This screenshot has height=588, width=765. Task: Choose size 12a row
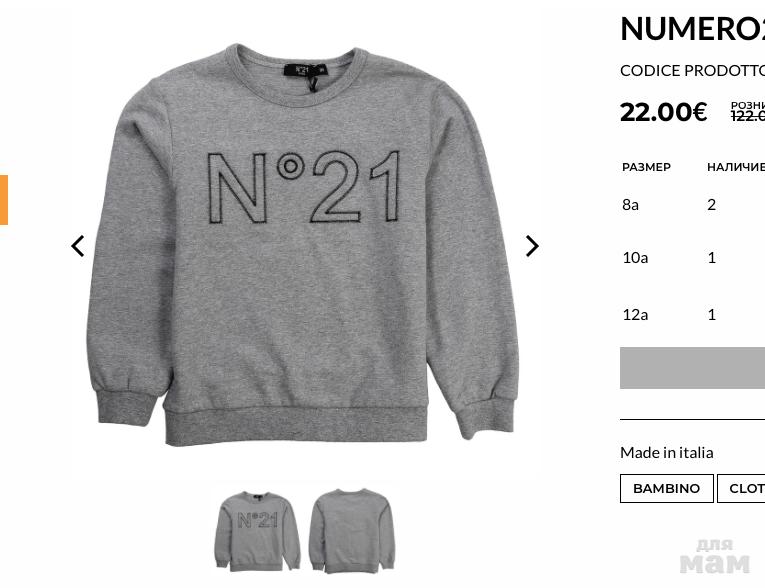(693, 314)
